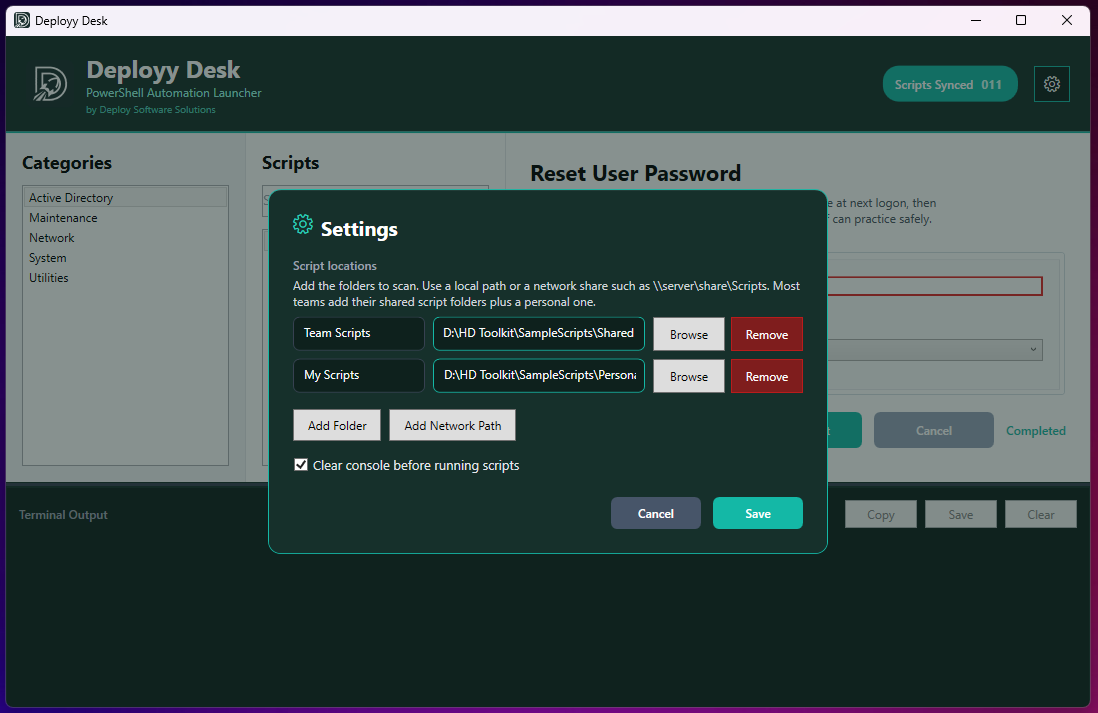The image size is (1098, 713).
Task: Browse for the My Scripts folder
Action: point(688,376)
